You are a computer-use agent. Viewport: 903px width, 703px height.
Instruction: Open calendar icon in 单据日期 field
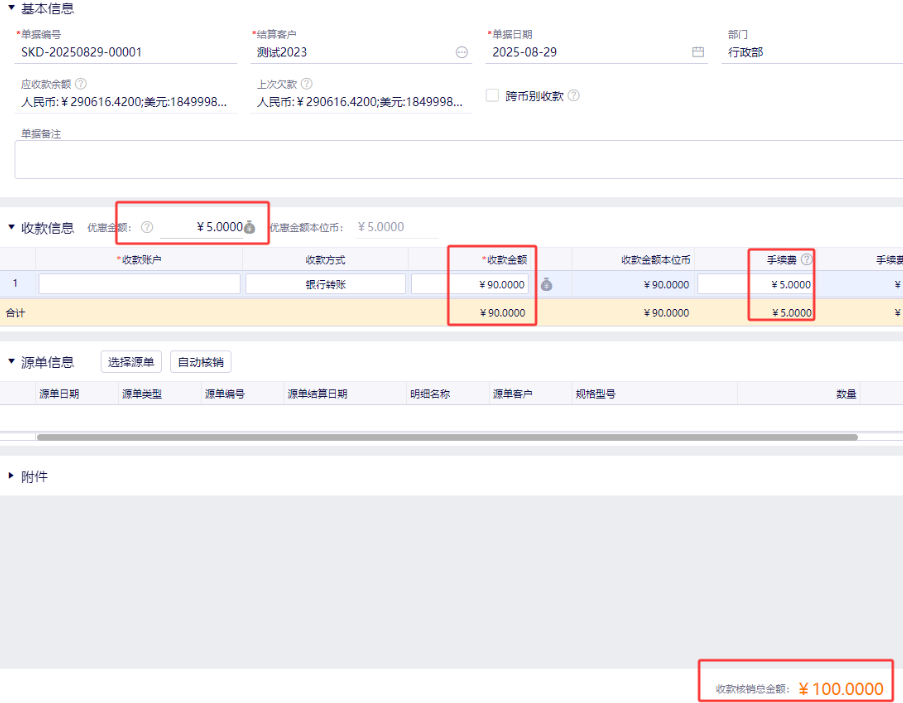point(697,52)
